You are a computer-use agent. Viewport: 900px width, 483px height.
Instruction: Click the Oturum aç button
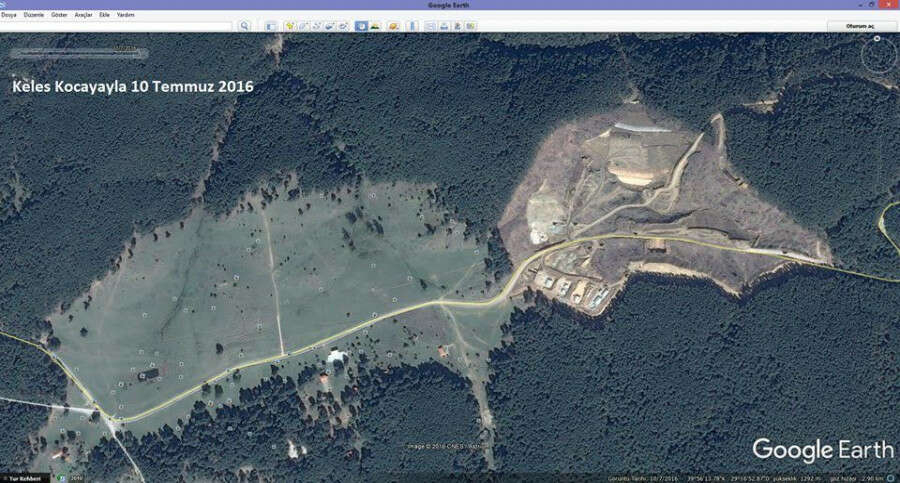(x=859, y=25)
